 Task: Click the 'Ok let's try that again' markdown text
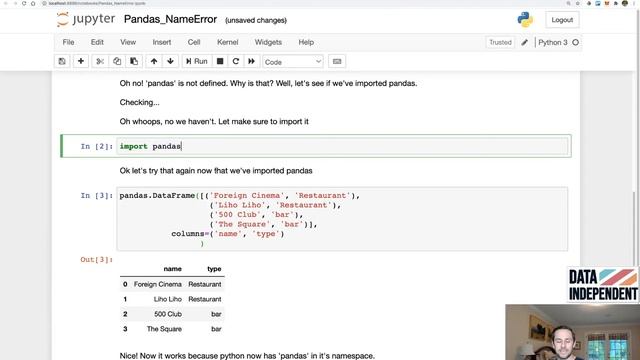[x=216, y=171]
